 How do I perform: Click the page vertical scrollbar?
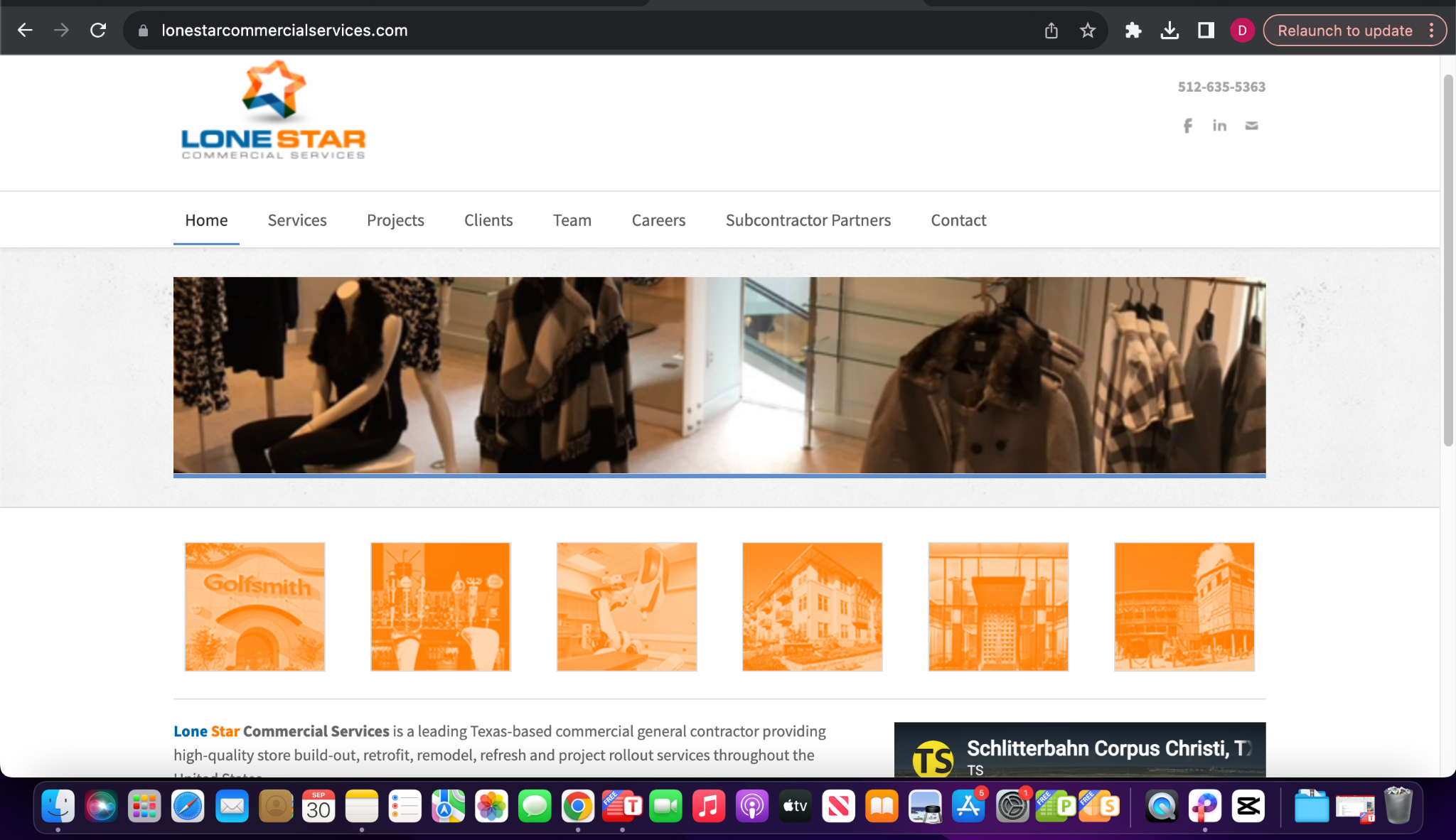point(1448,260)
